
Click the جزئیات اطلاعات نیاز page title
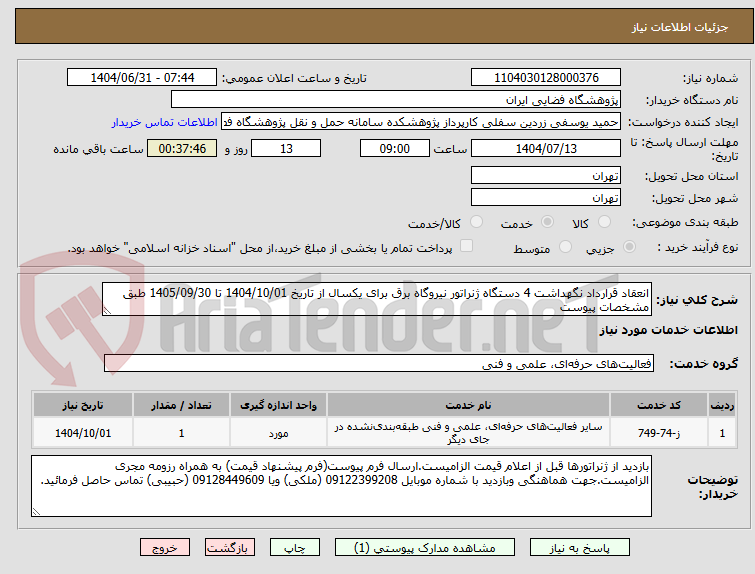tap(680, 27)
